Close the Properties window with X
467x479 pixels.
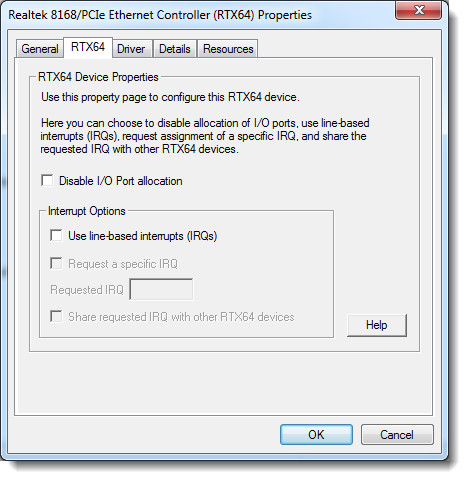tap(419, 10)
